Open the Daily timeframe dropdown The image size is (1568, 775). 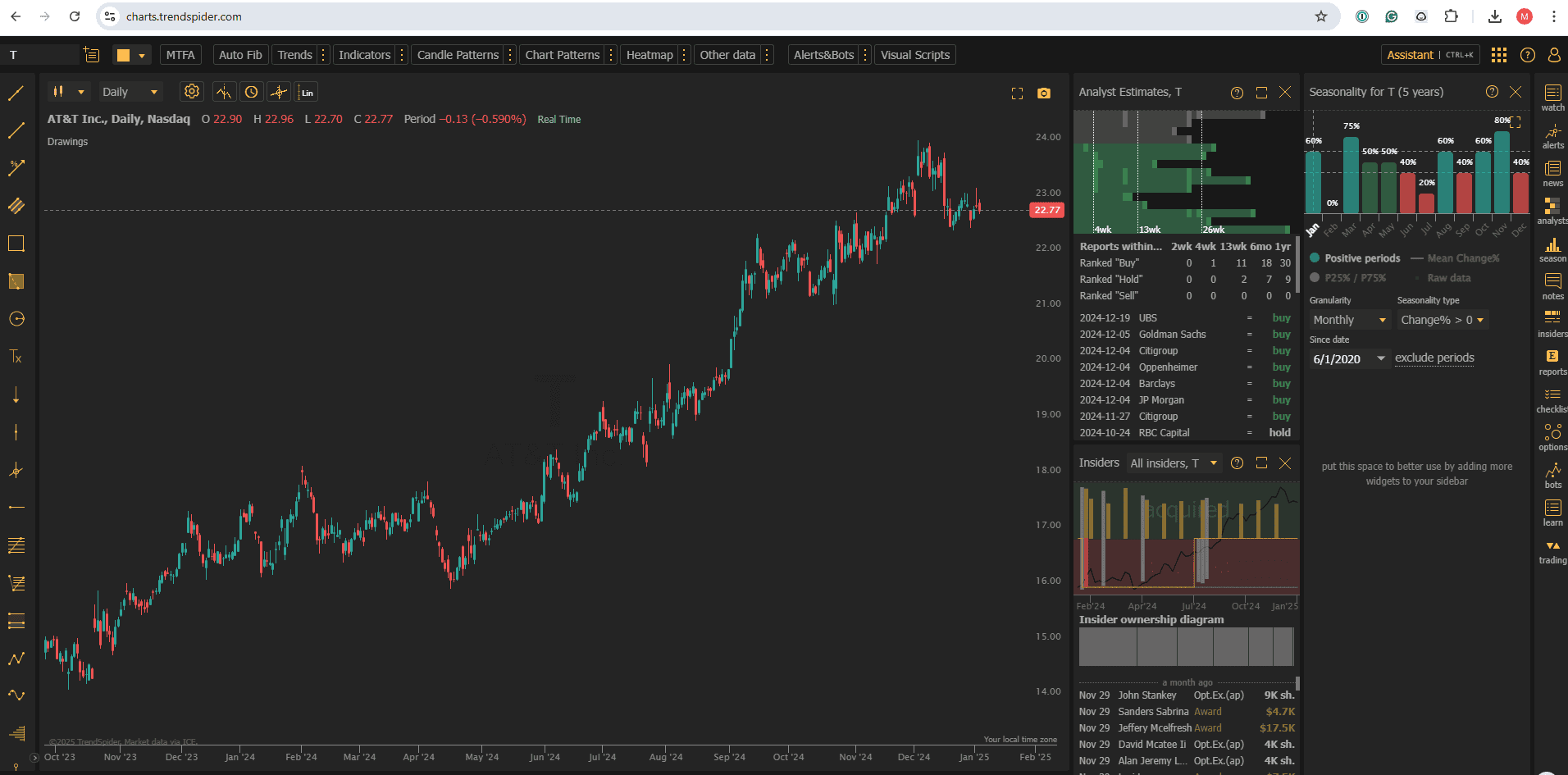tap(130, 91)
